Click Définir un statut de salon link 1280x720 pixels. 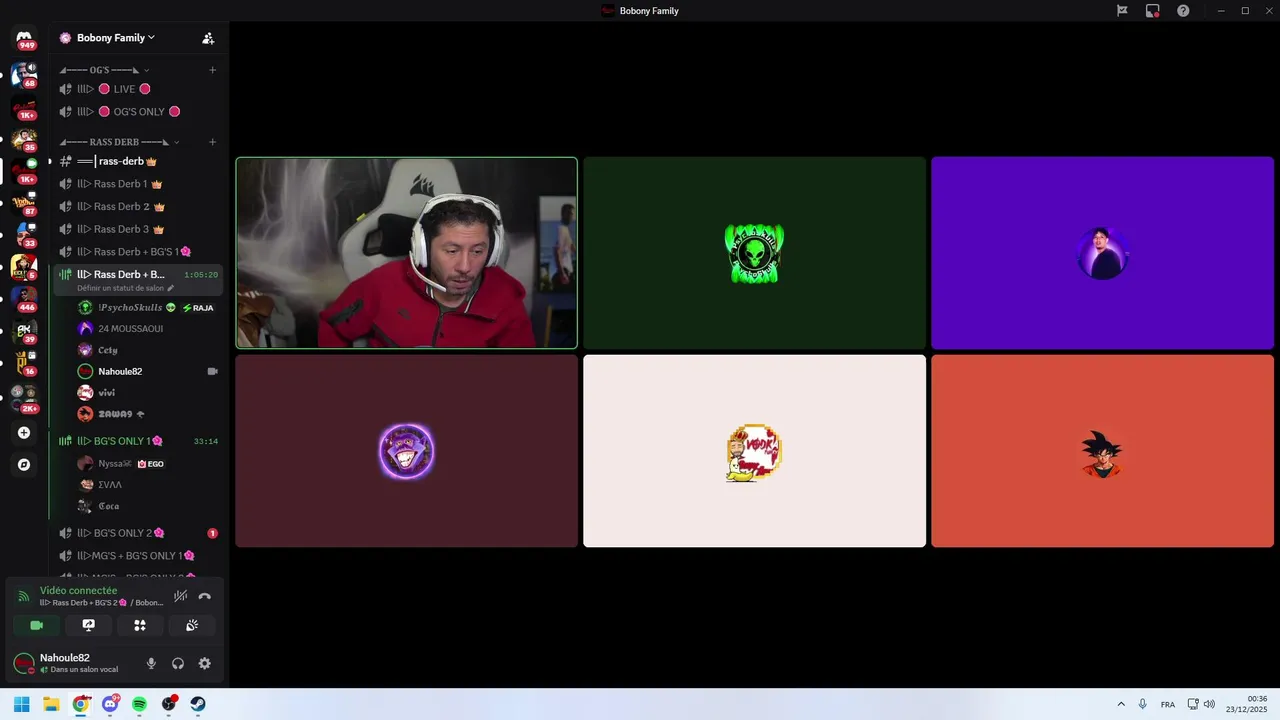coord(120,288)
